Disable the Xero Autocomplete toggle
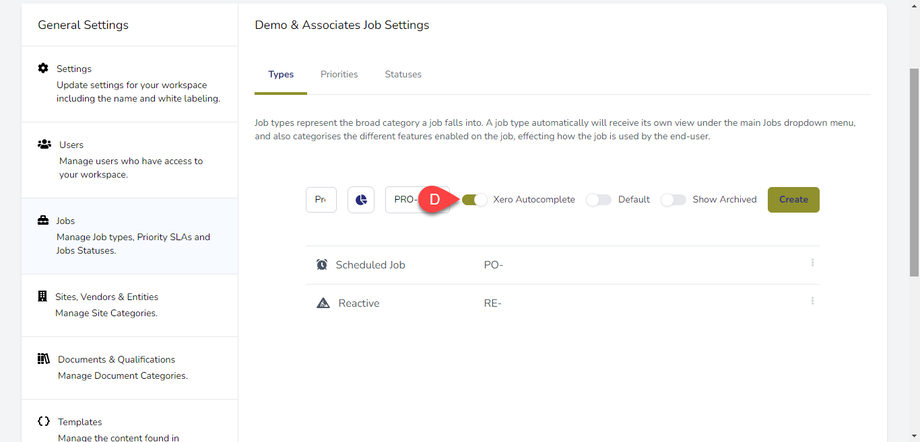 [x=475, y=199]
